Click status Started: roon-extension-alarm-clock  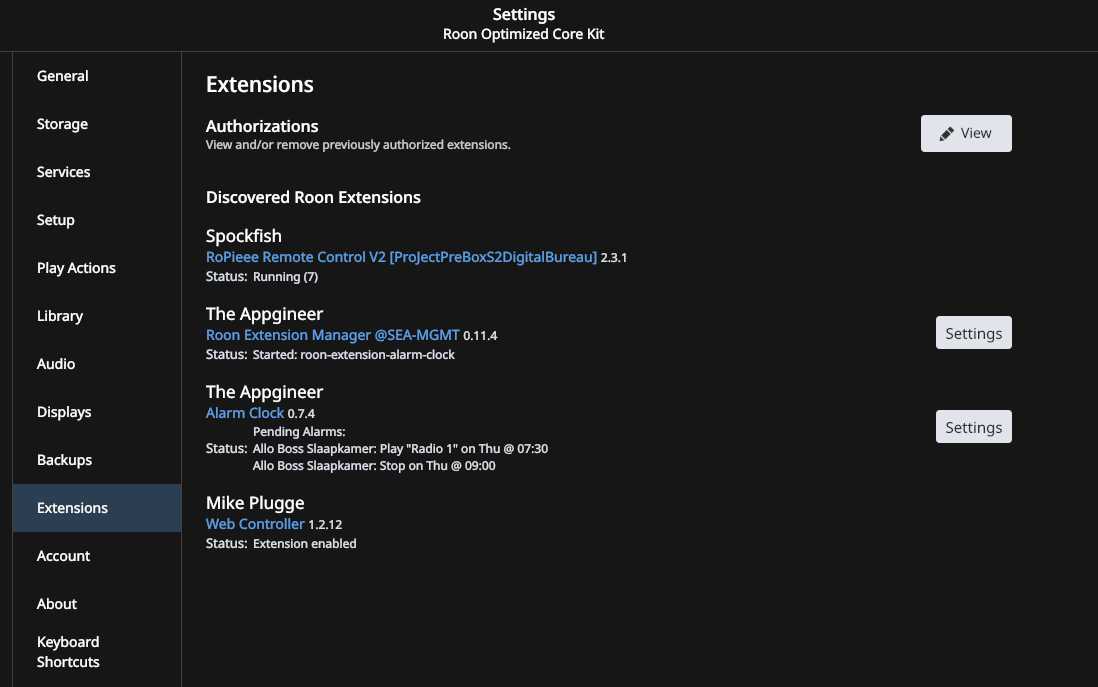(x=354, y=355)
